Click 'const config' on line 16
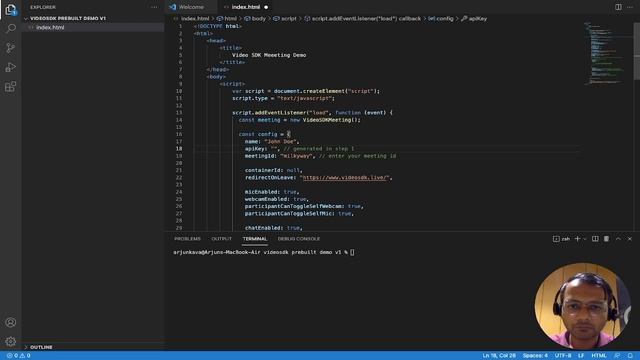Viewport: 640px width, 360px height. [x=258, y=134]
